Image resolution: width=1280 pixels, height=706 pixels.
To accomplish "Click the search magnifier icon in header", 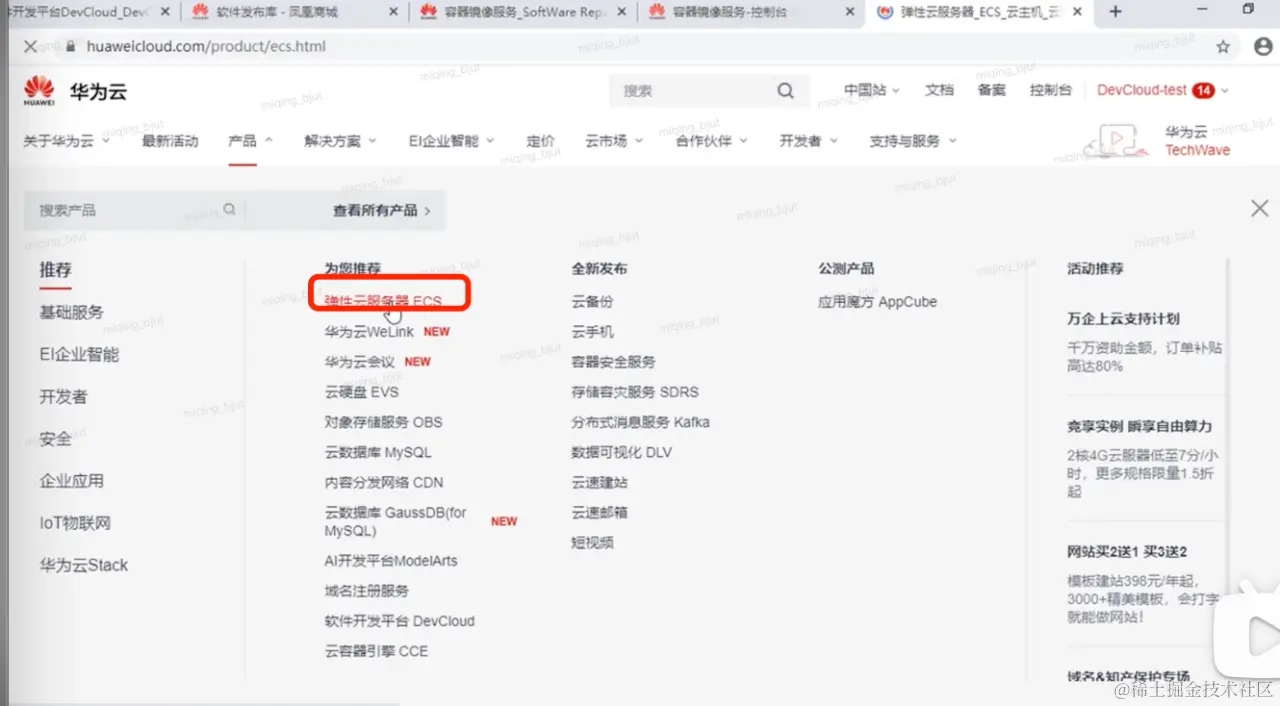I will [785, 91].
